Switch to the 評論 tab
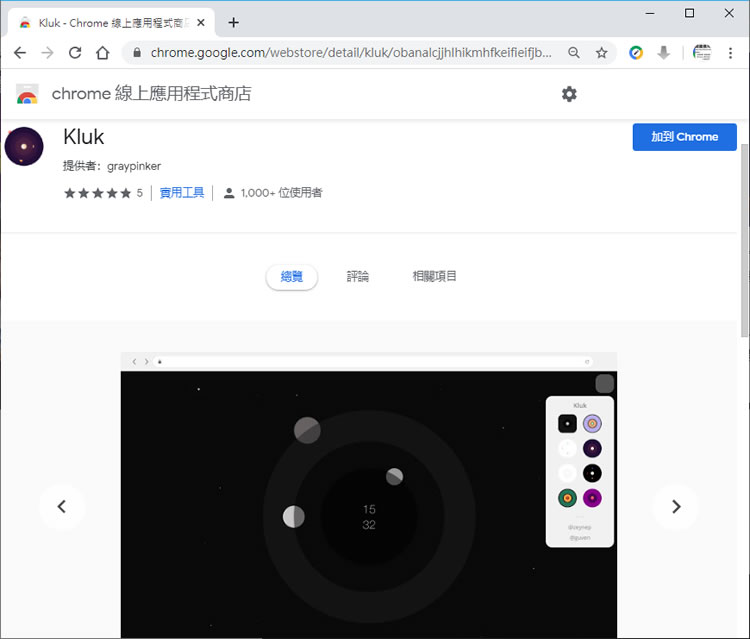Image resolution: width=750 pixels, height=639 pixels. (357, 276)
